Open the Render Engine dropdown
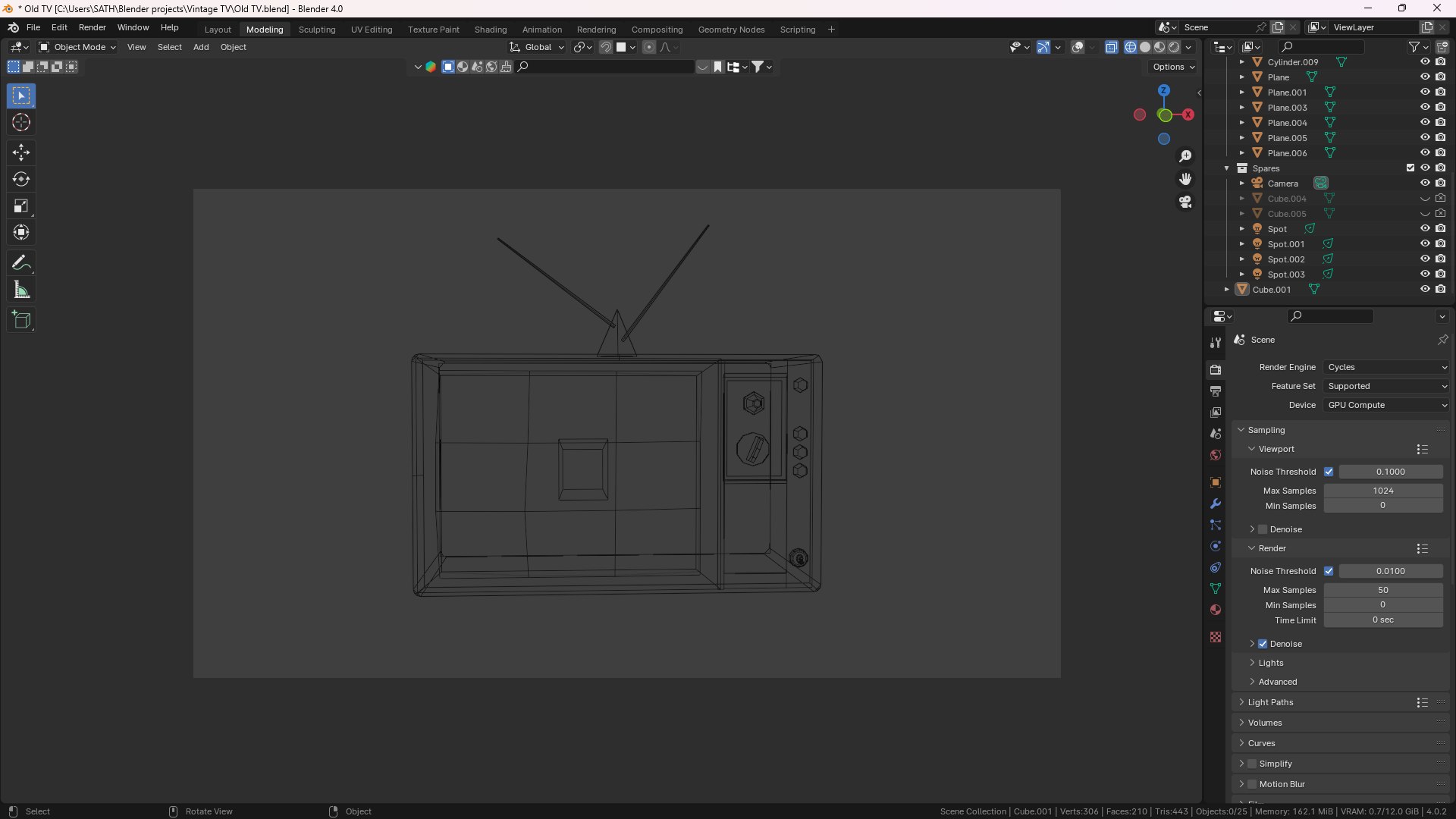Screen dimensions: 1456x819 point(1386,367)
